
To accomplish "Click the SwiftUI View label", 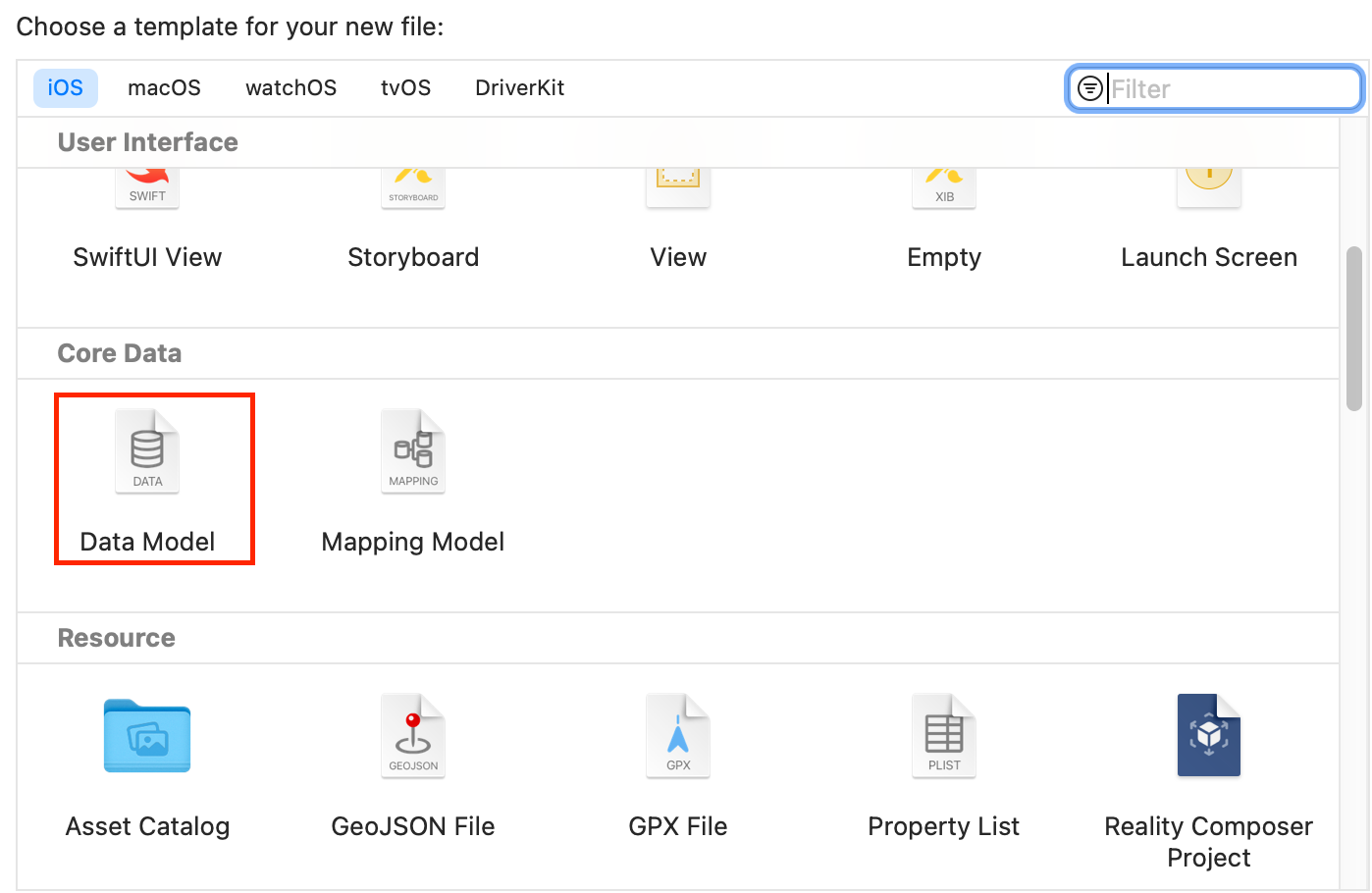I will pos(147,257).
